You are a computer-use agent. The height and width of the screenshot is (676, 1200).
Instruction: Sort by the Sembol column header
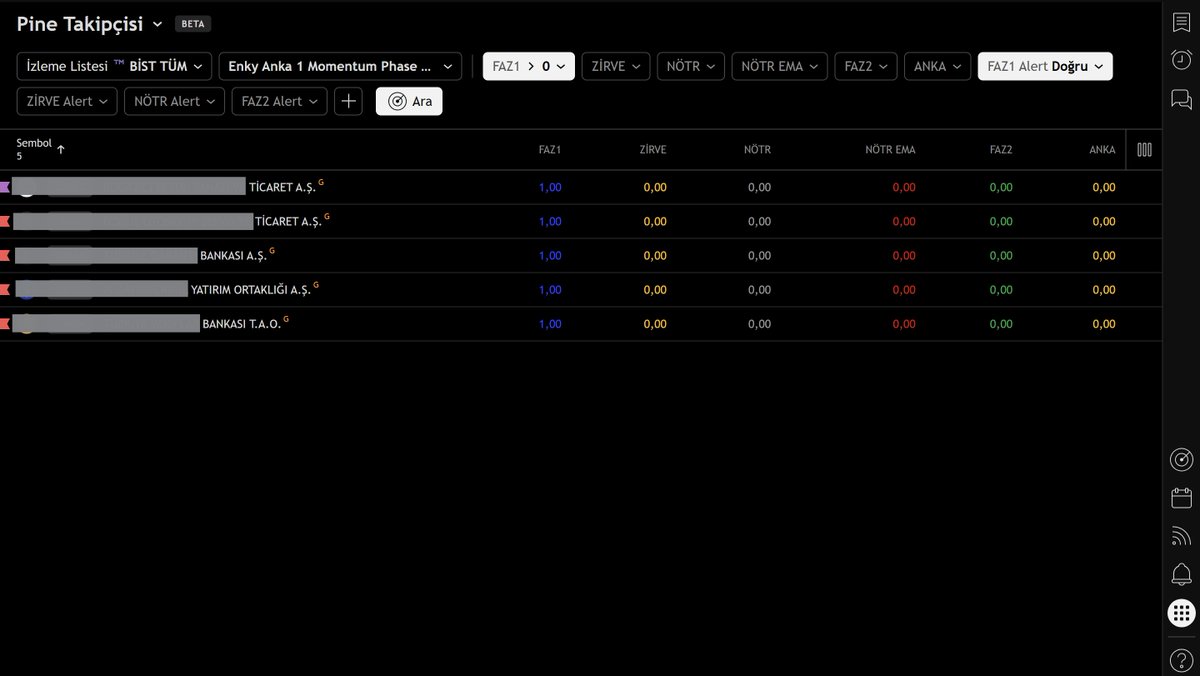point(34,143)
